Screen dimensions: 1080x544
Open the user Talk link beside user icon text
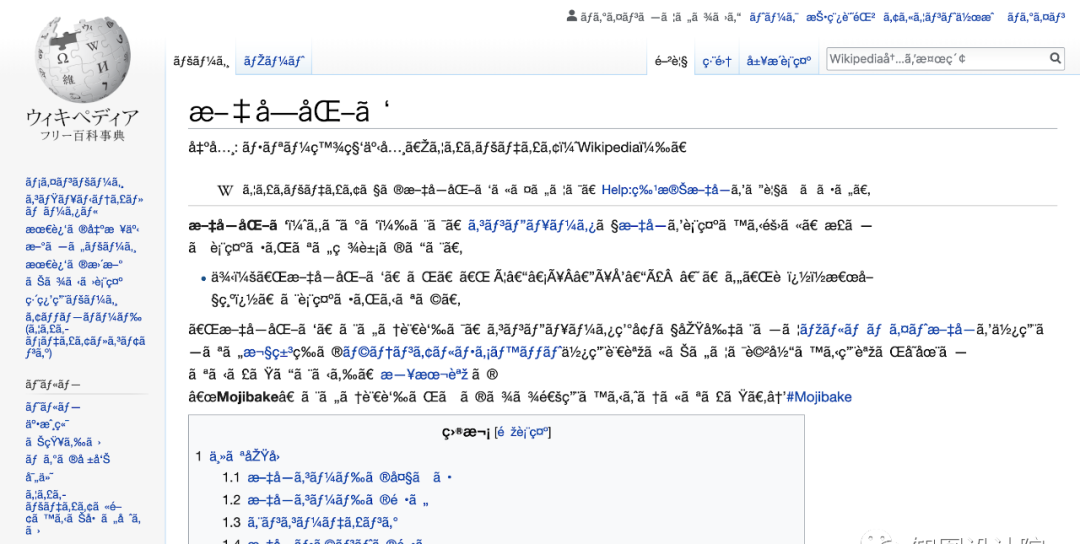pos(774,17)
